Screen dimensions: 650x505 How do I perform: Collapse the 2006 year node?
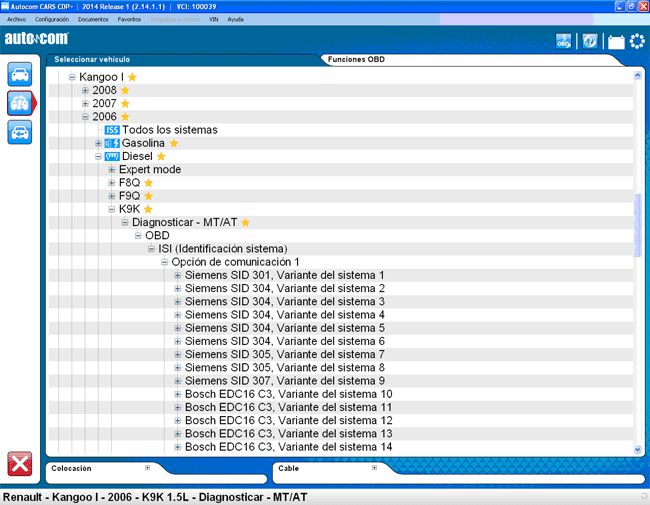tap(85, 117)
